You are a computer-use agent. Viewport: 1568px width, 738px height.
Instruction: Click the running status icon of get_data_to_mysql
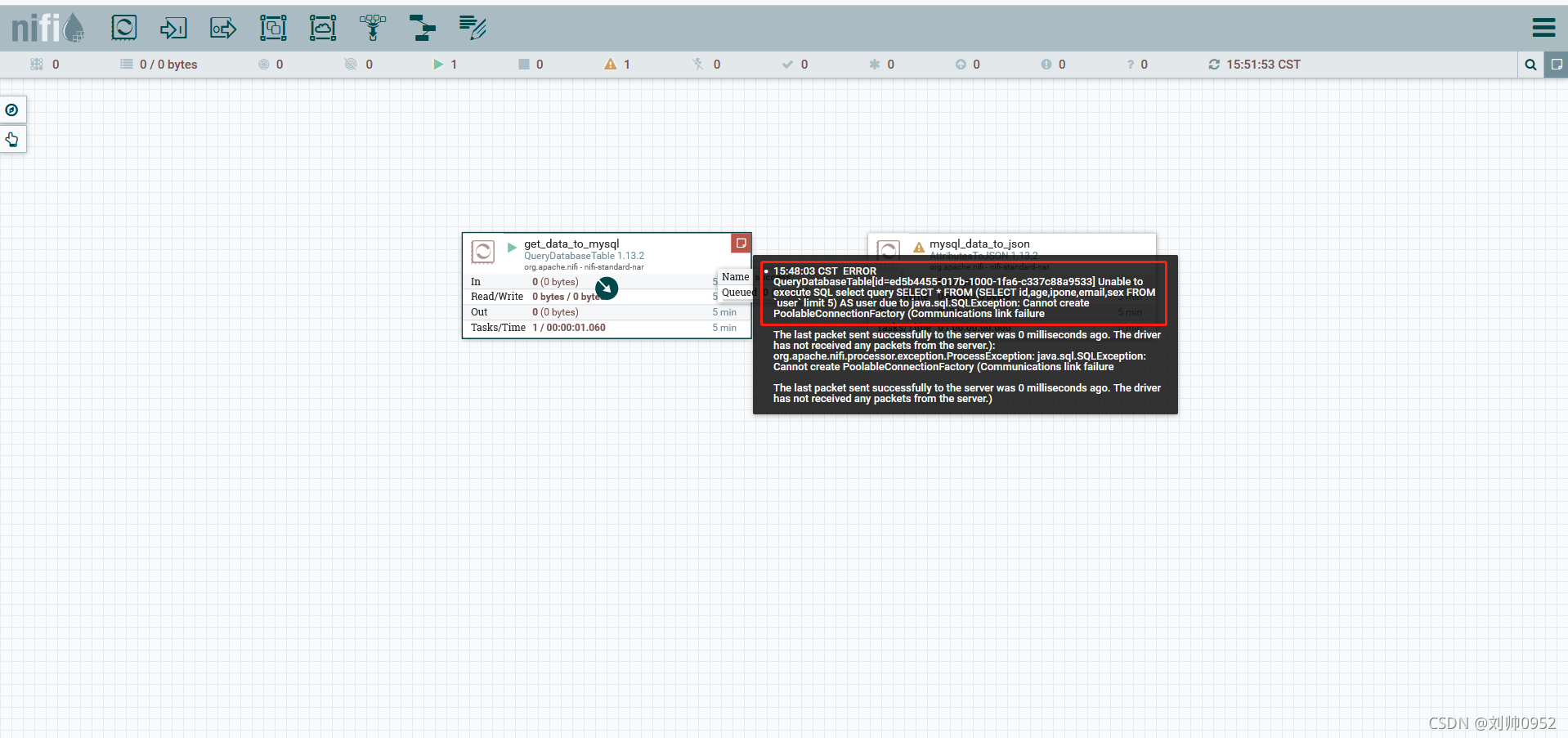tap(512, 247)
